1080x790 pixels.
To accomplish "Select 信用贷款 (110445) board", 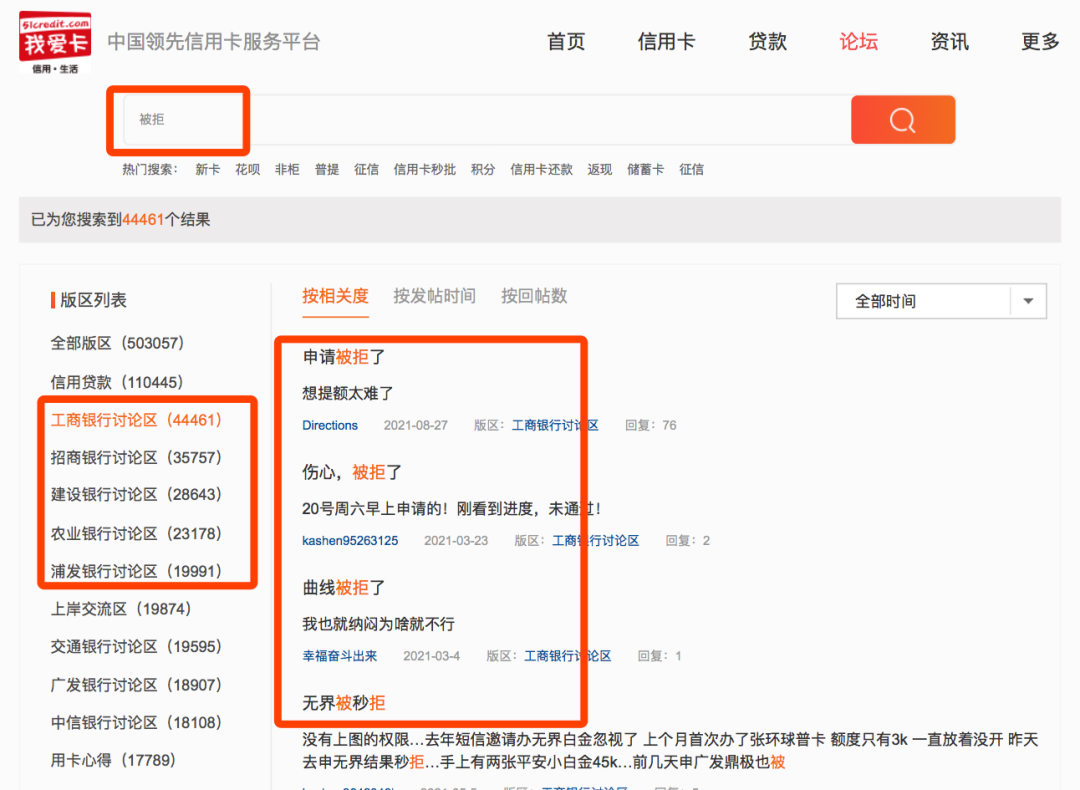I will click(x=117, y=382).
